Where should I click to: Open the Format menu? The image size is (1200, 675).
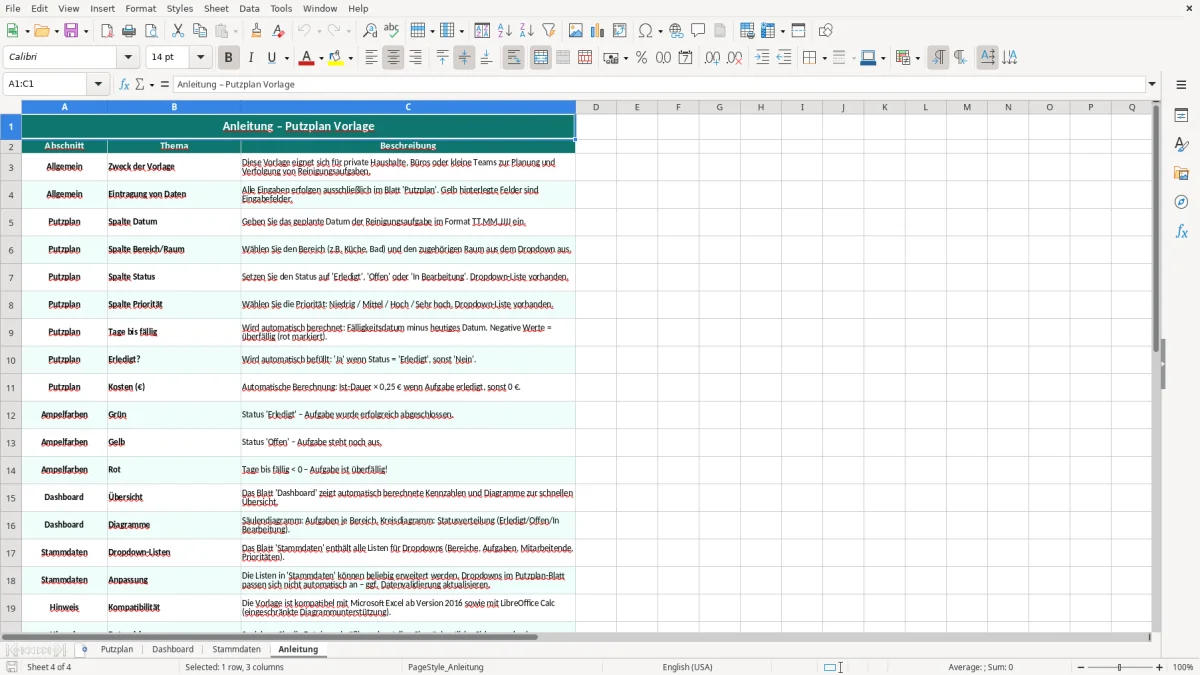[141, 8]
